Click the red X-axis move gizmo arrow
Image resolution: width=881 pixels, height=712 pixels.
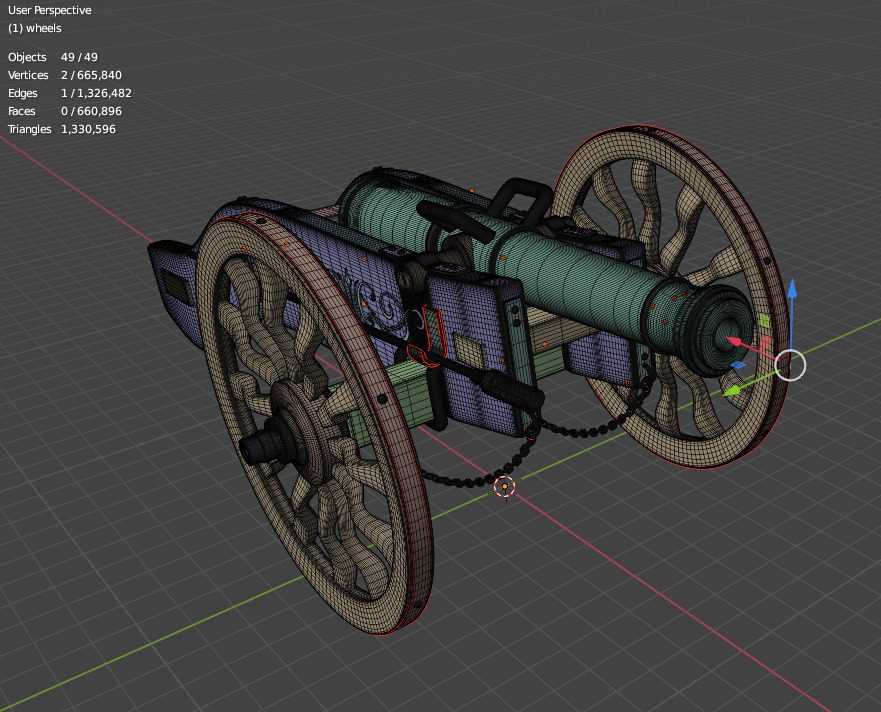[734, 341]
